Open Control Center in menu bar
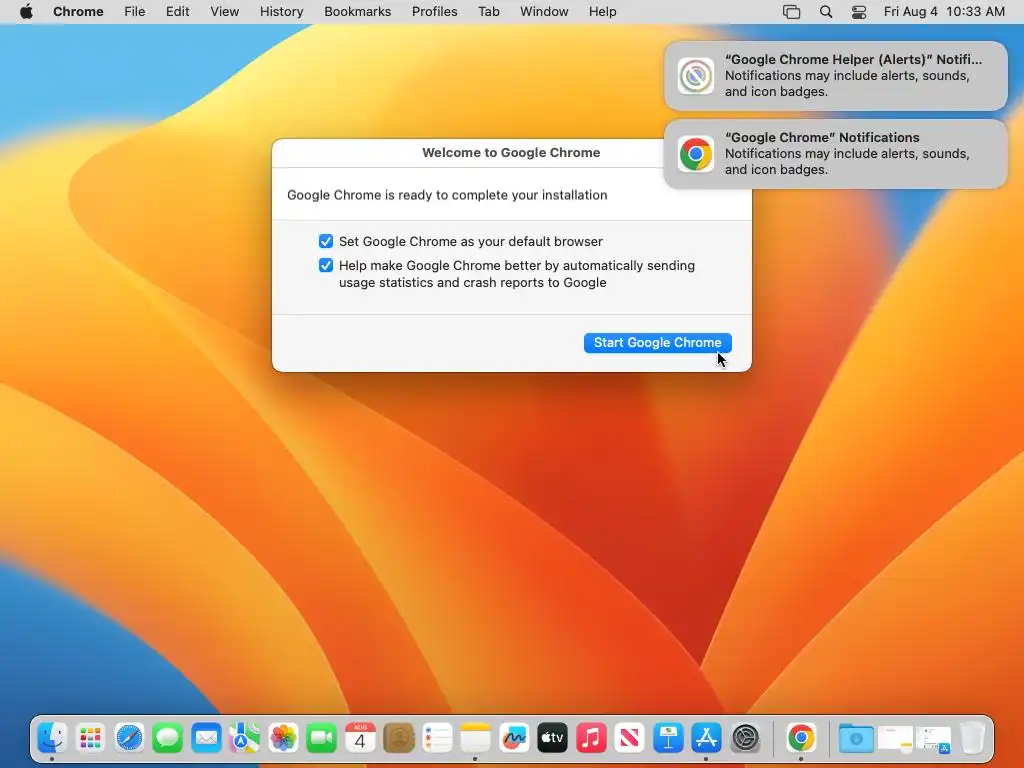The width and height of the screenshot is (1024, 768). 859,12
